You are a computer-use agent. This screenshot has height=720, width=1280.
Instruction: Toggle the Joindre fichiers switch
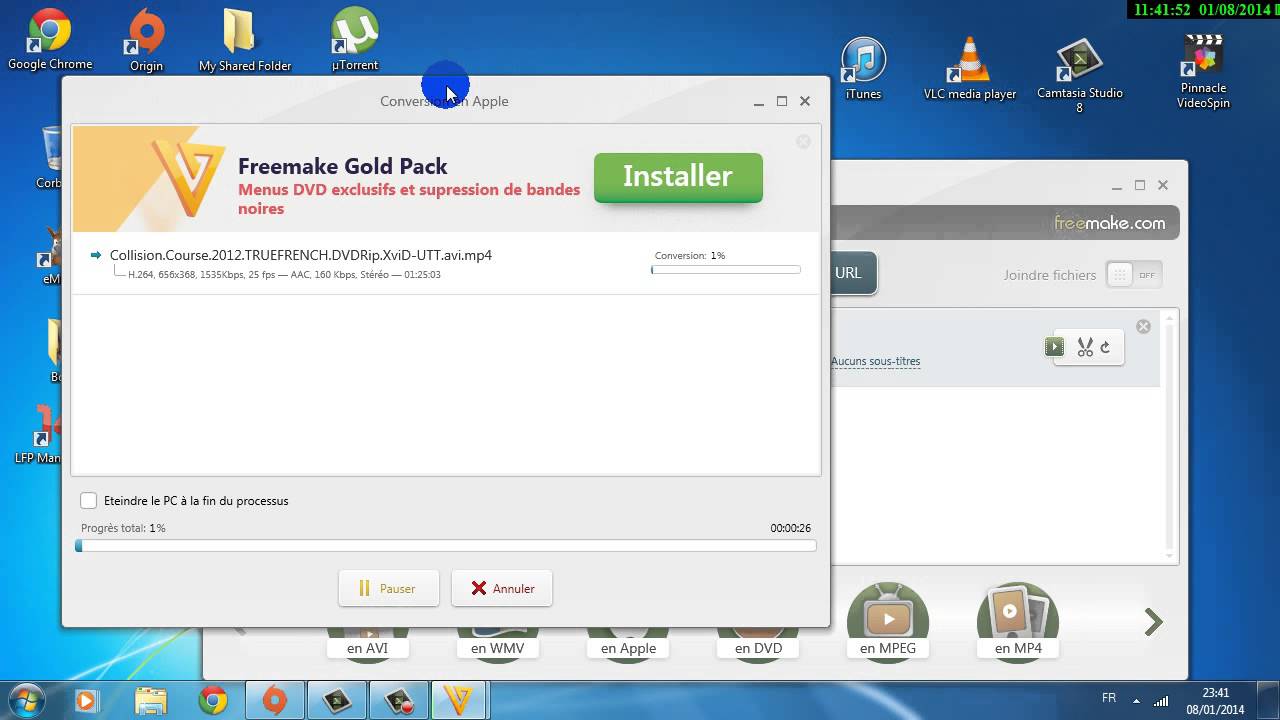[x=1134, y=275]
